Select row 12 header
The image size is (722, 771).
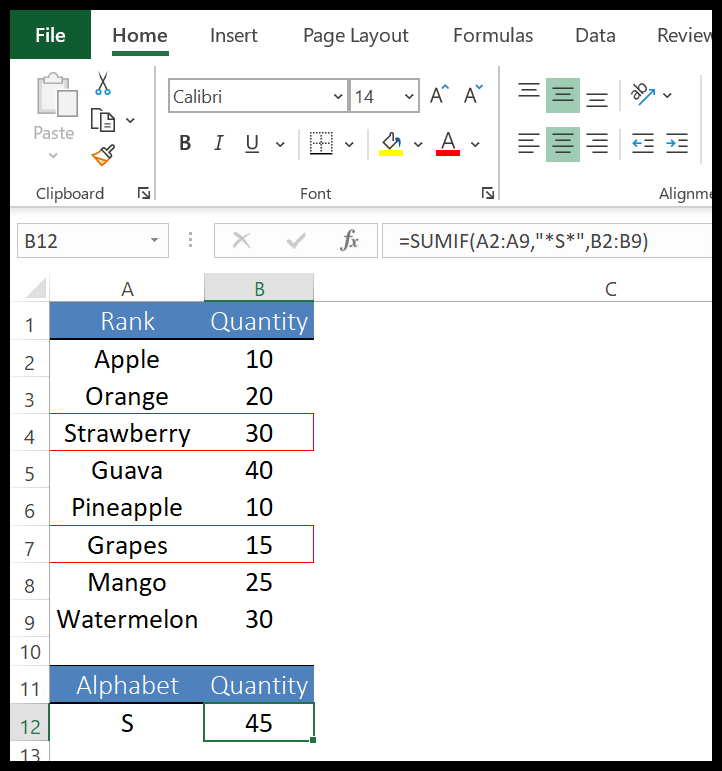(30, 723)
